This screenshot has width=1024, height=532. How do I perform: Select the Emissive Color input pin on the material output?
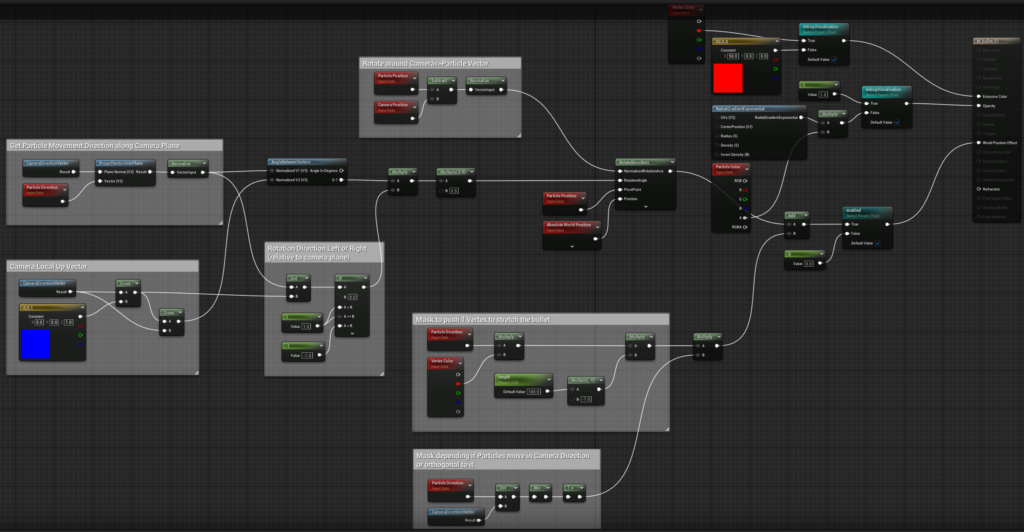978,96
